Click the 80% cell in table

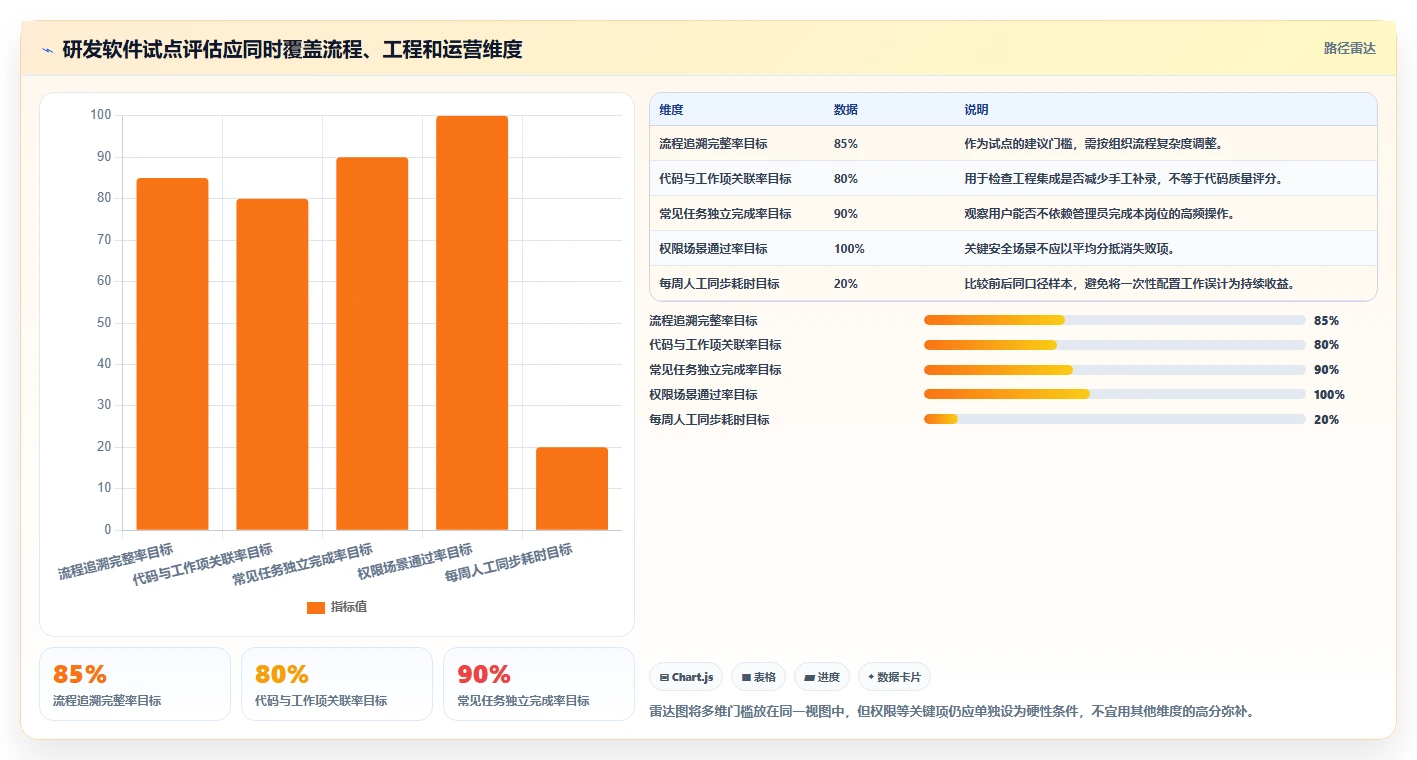[845, 179]
